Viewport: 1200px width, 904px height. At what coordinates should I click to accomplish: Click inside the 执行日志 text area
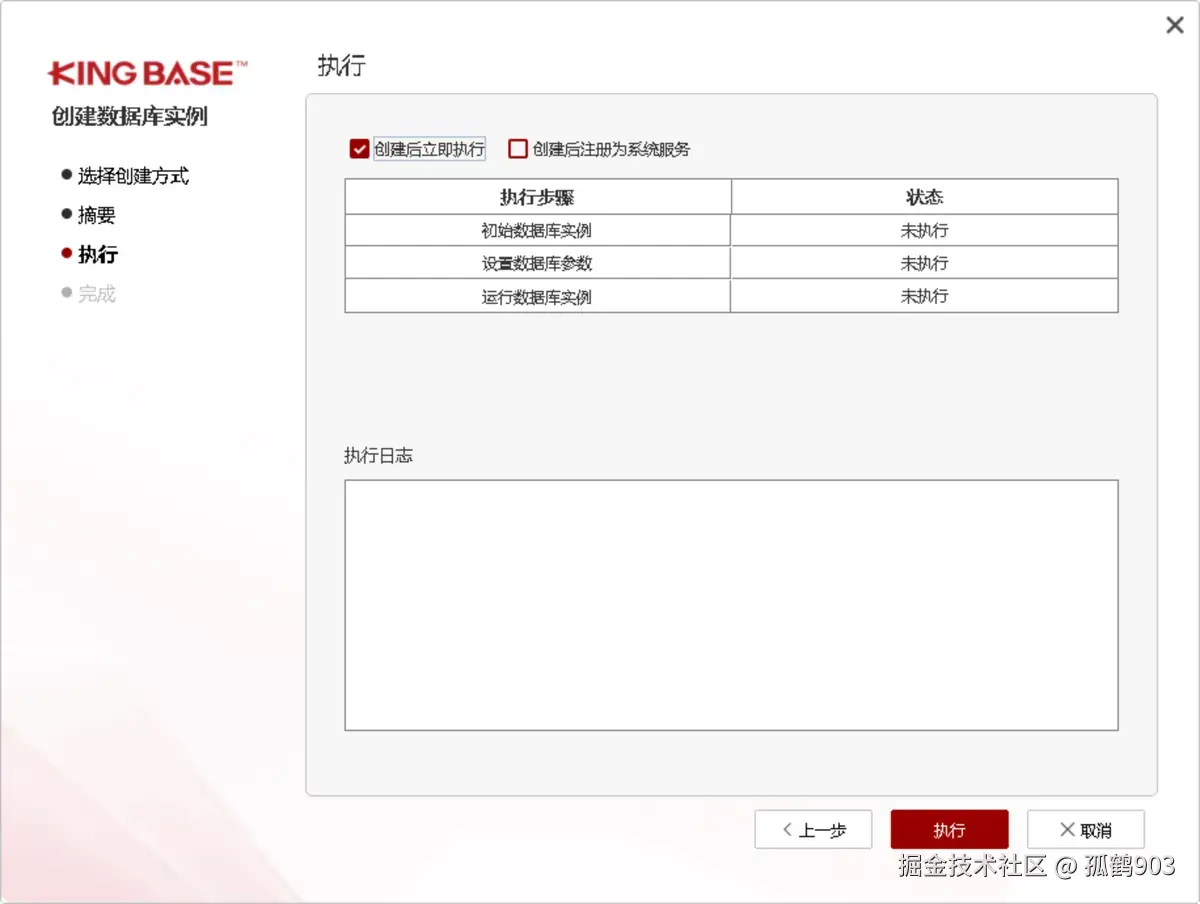pyautogui.click(x=731, y=605)
